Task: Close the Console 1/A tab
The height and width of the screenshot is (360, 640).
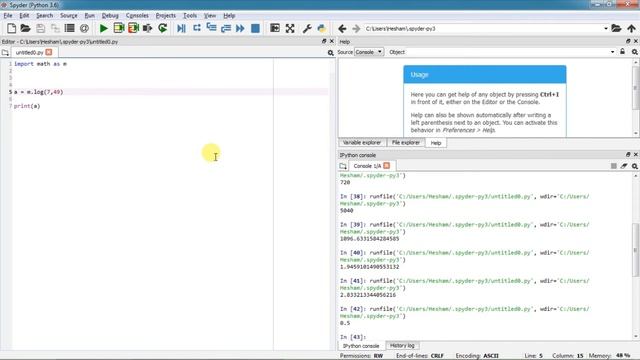Action: click(x=387, y=165)
